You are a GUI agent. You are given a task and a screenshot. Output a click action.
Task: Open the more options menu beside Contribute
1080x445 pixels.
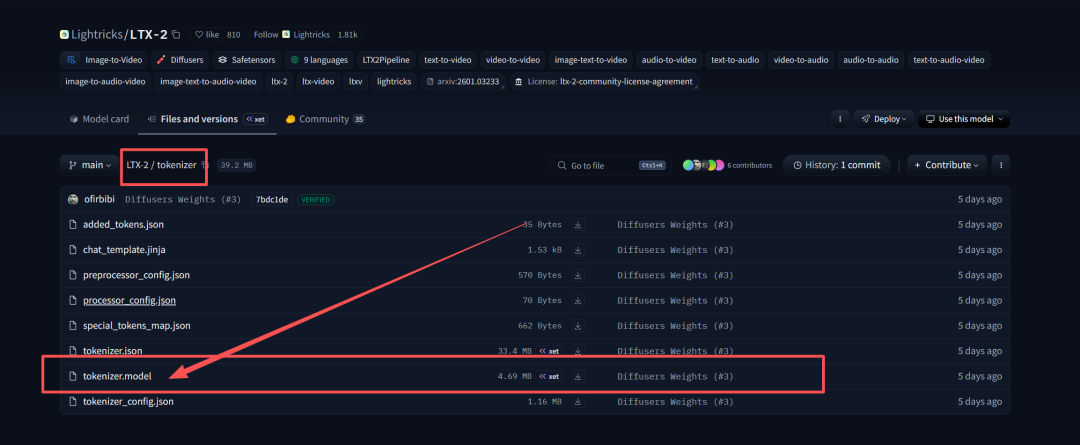(x=1000, y=165)
